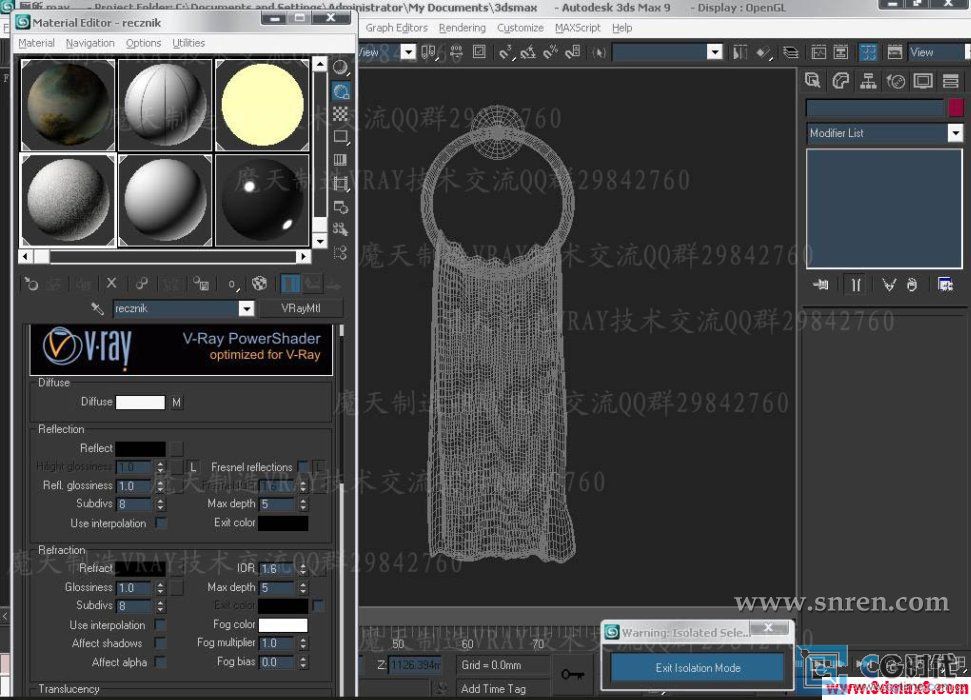
Task: Open Utilities menu in Material Editor
Action: [188, 43]
